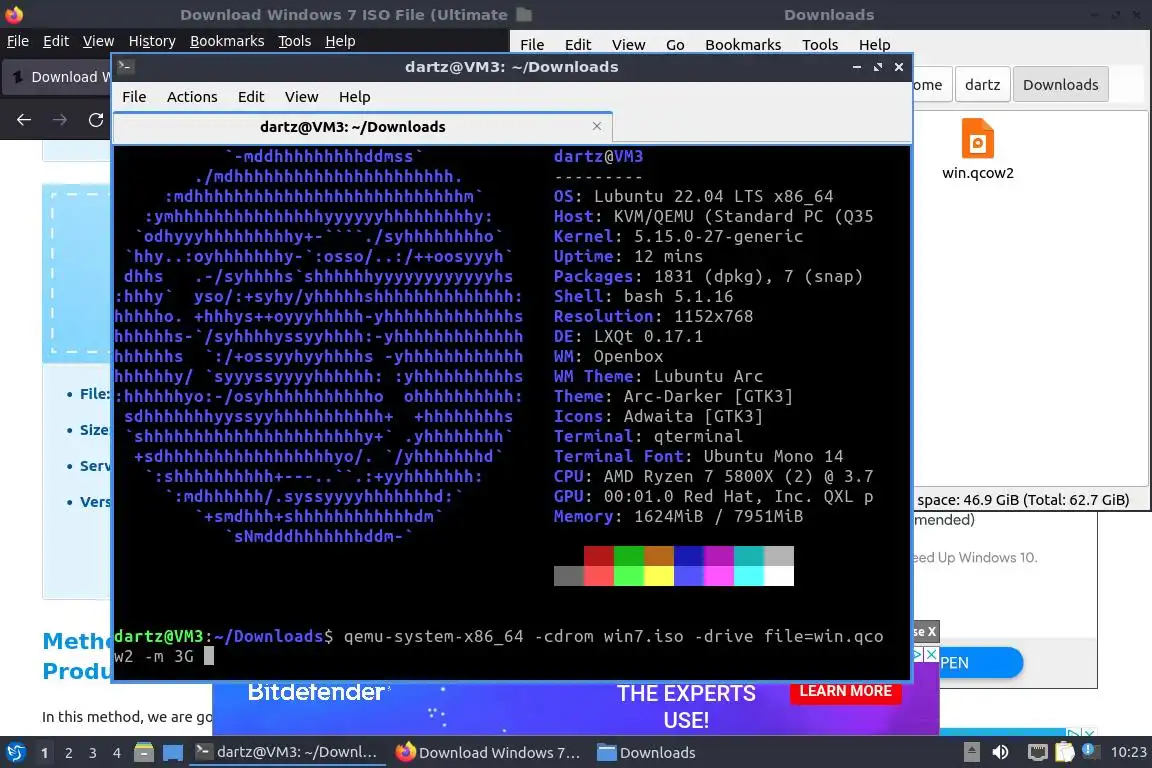Open file manager Edit menu
The height and width of the screenshot is (768, 1152).
(577, 45)
